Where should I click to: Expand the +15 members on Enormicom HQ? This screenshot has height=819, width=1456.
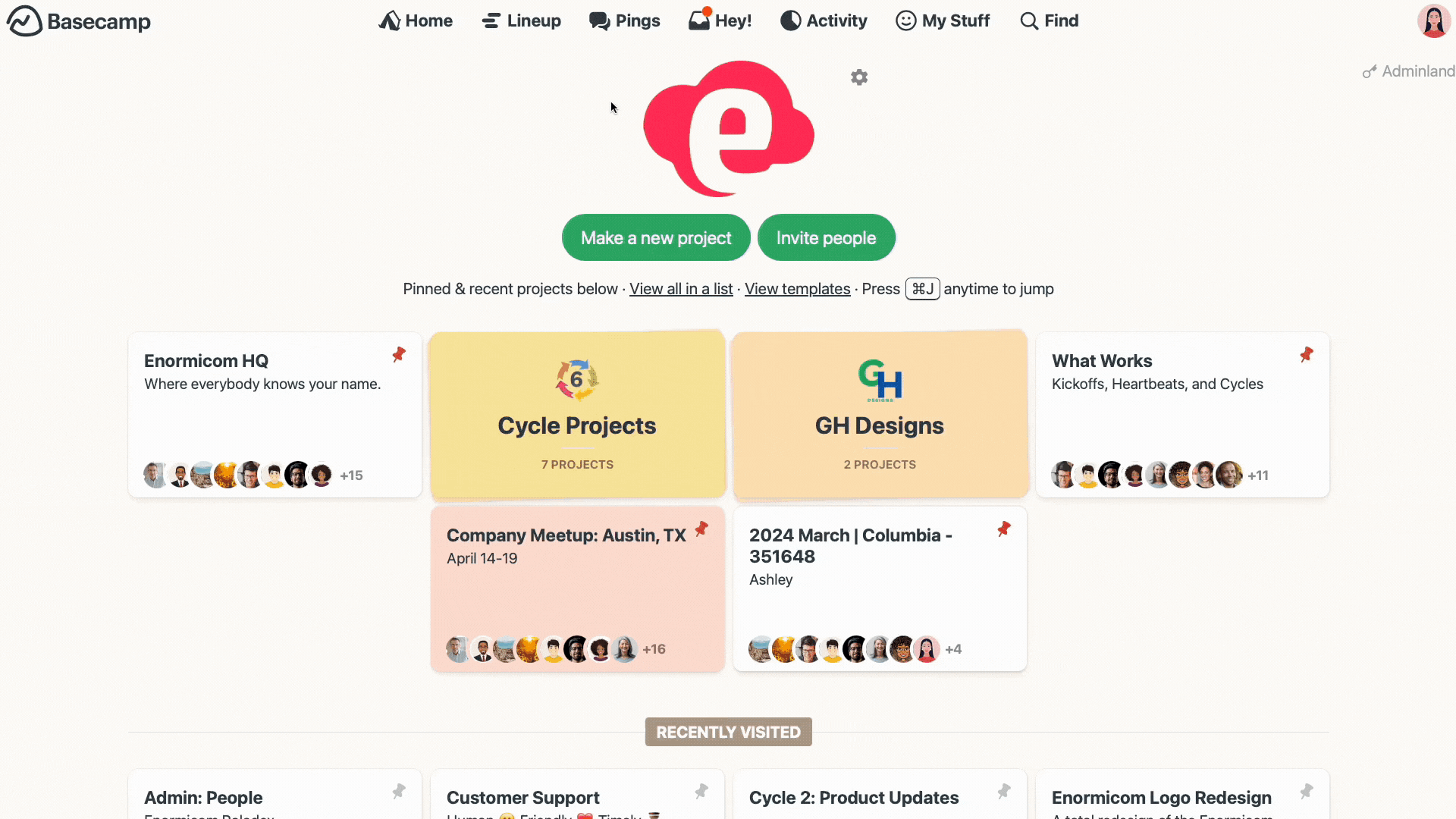pos(351,475)
